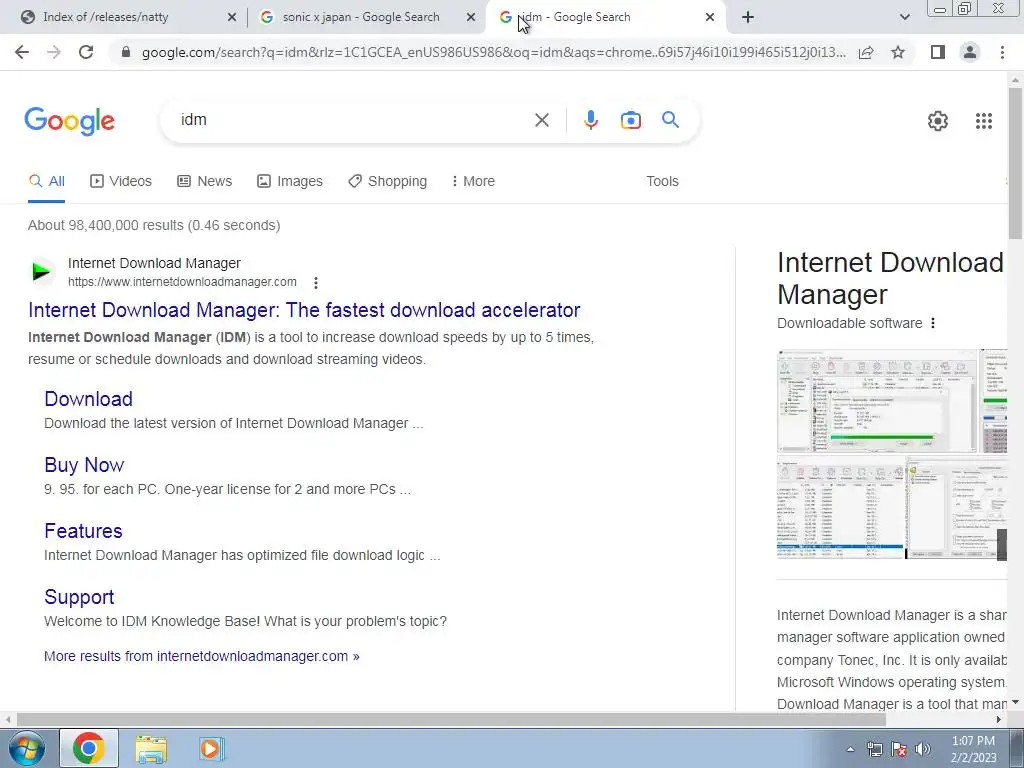
Task: Click the Action Center flag tray icon
Action: pyautogui.click(x=899, y=749)
